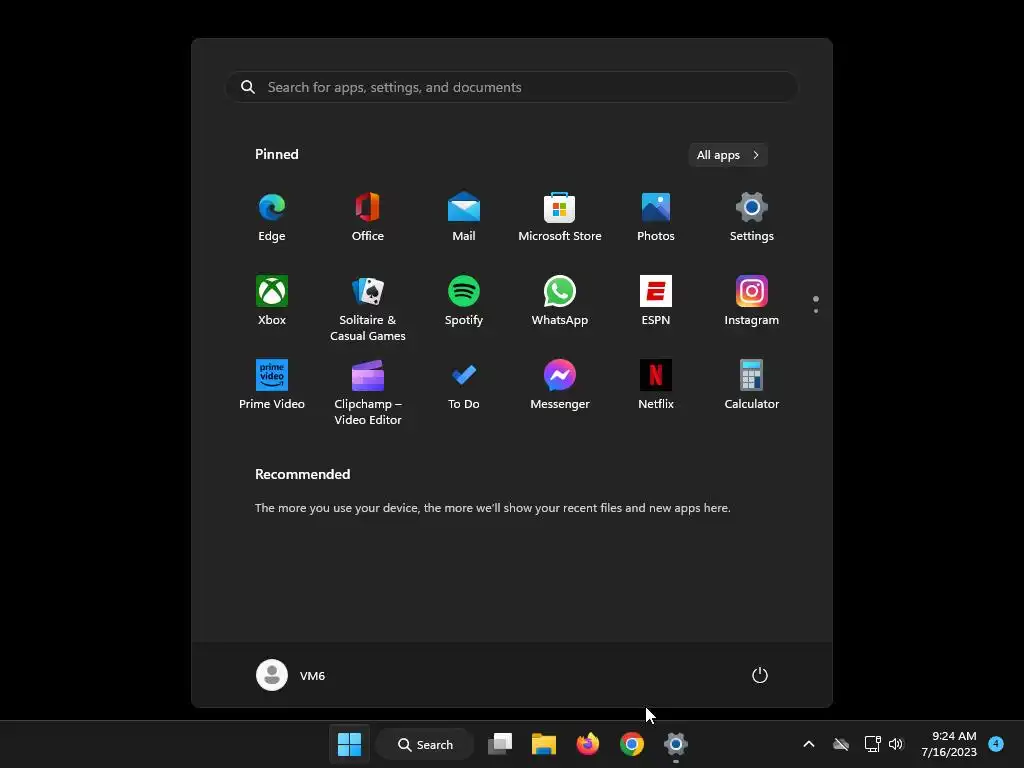The width and height of the screenshot is (1024, 768).
Task: Launch Prime Video
Action: coord(272,385)
